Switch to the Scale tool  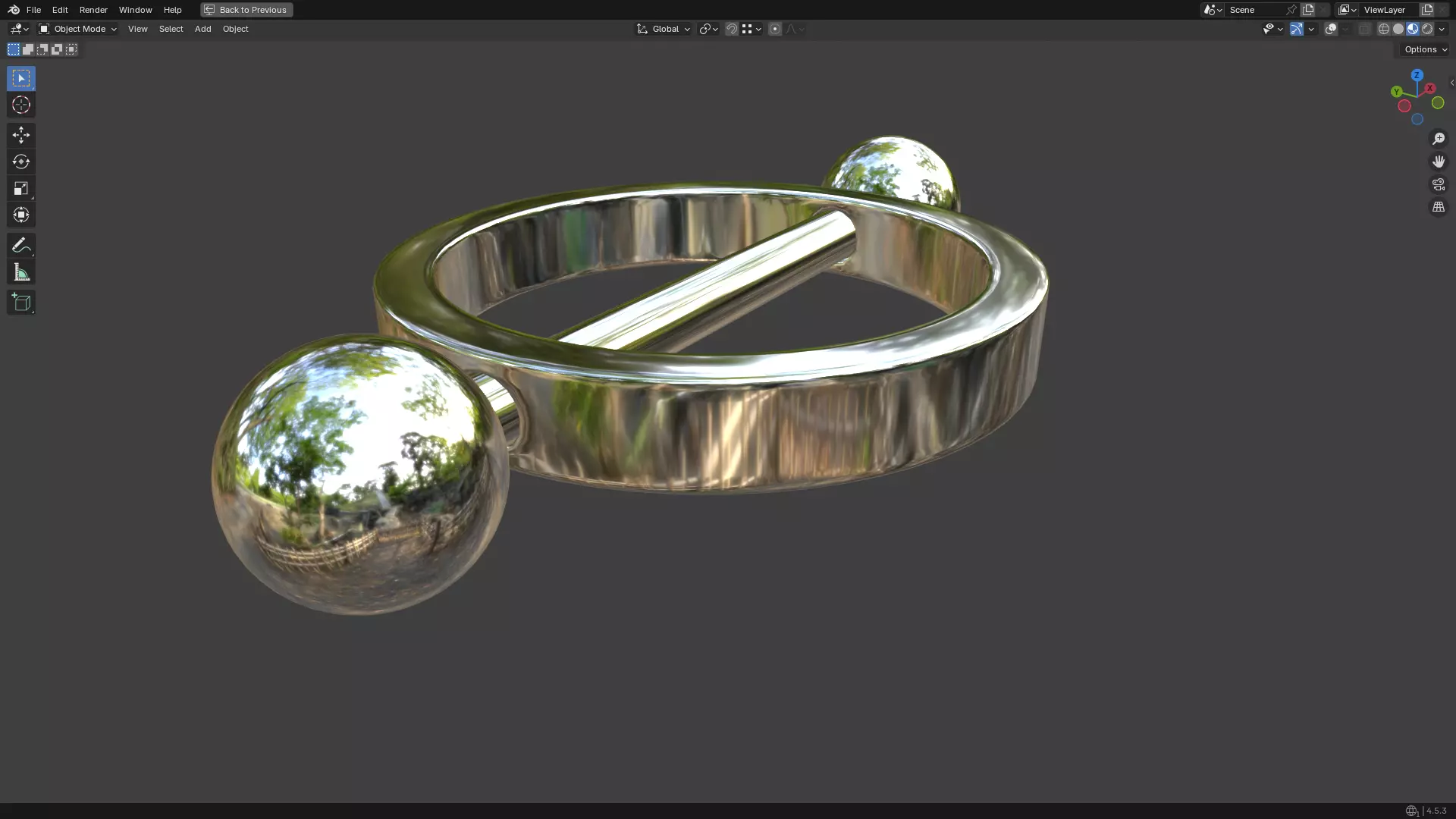click(21, 188)
